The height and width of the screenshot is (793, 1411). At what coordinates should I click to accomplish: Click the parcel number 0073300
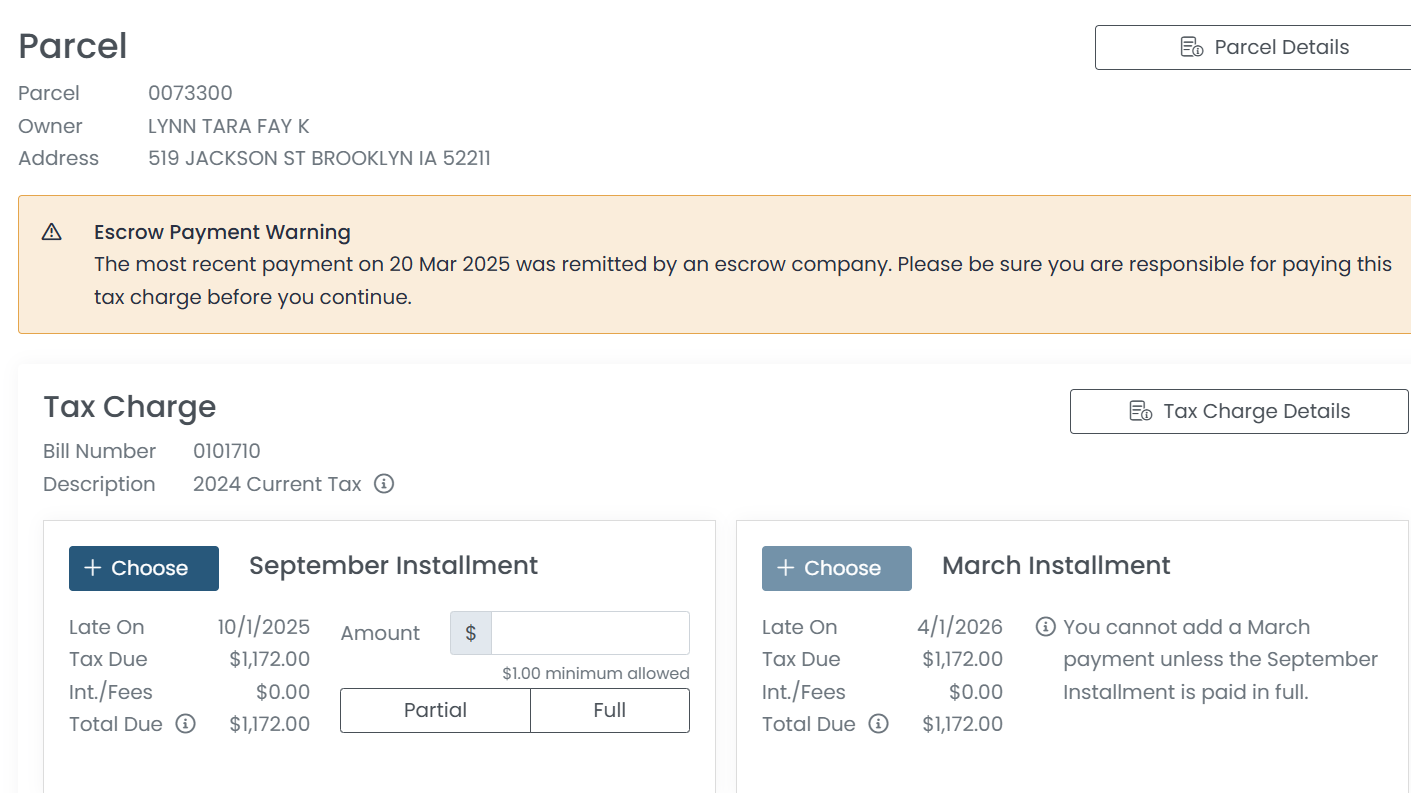tap(190, 93)
